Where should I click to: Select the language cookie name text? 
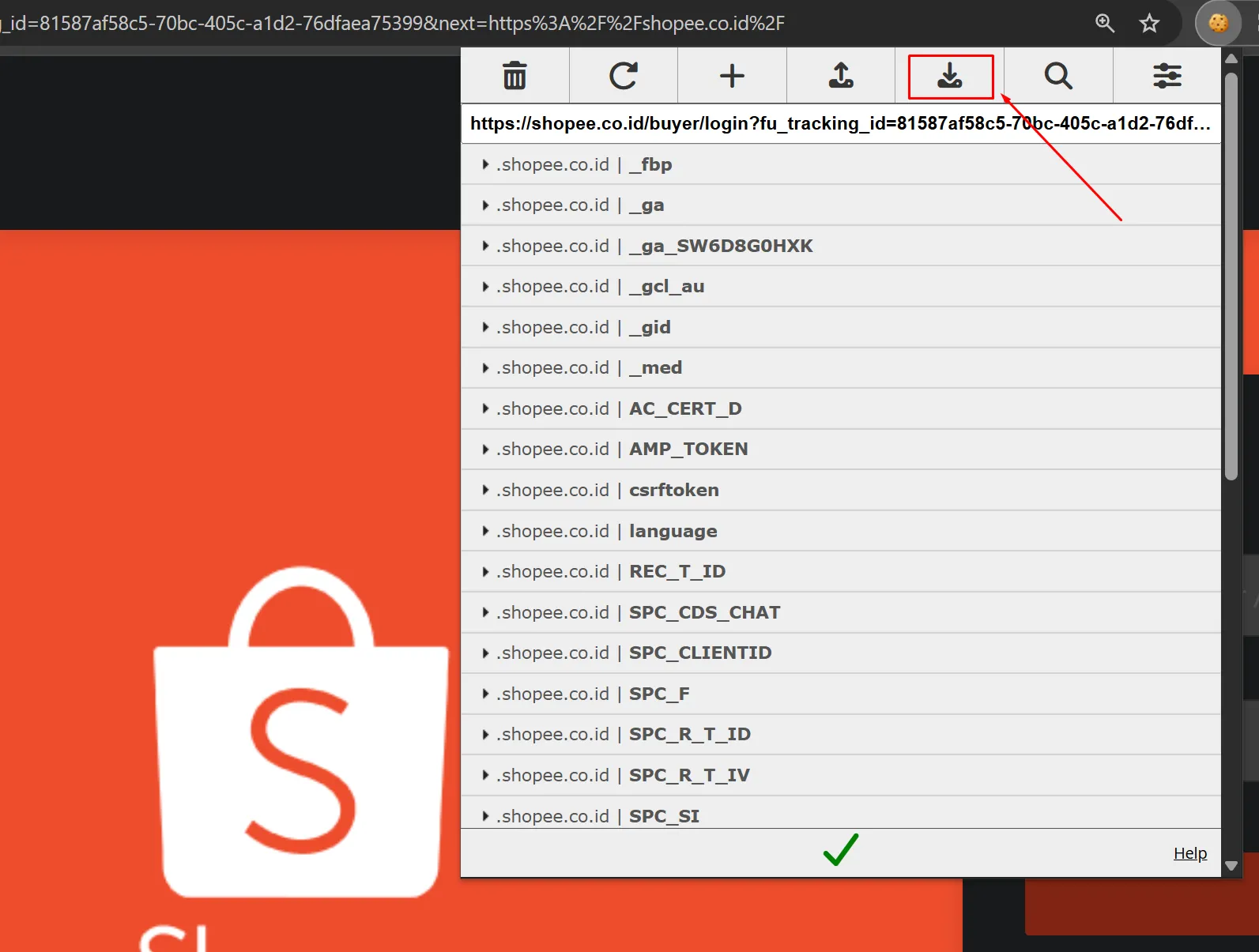673,532
